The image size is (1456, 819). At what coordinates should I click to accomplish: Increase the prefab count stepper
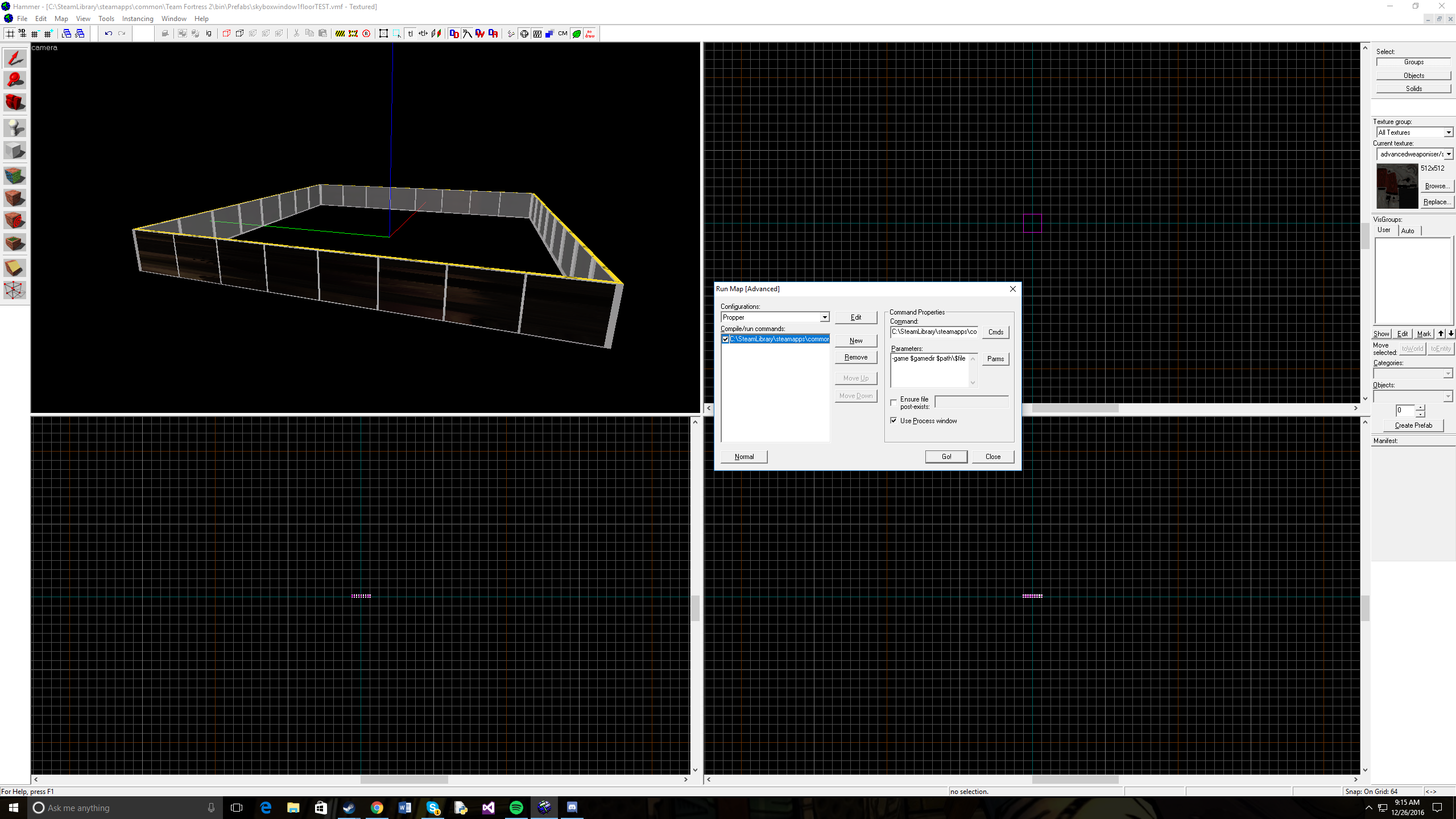(x=1420, y=407)
